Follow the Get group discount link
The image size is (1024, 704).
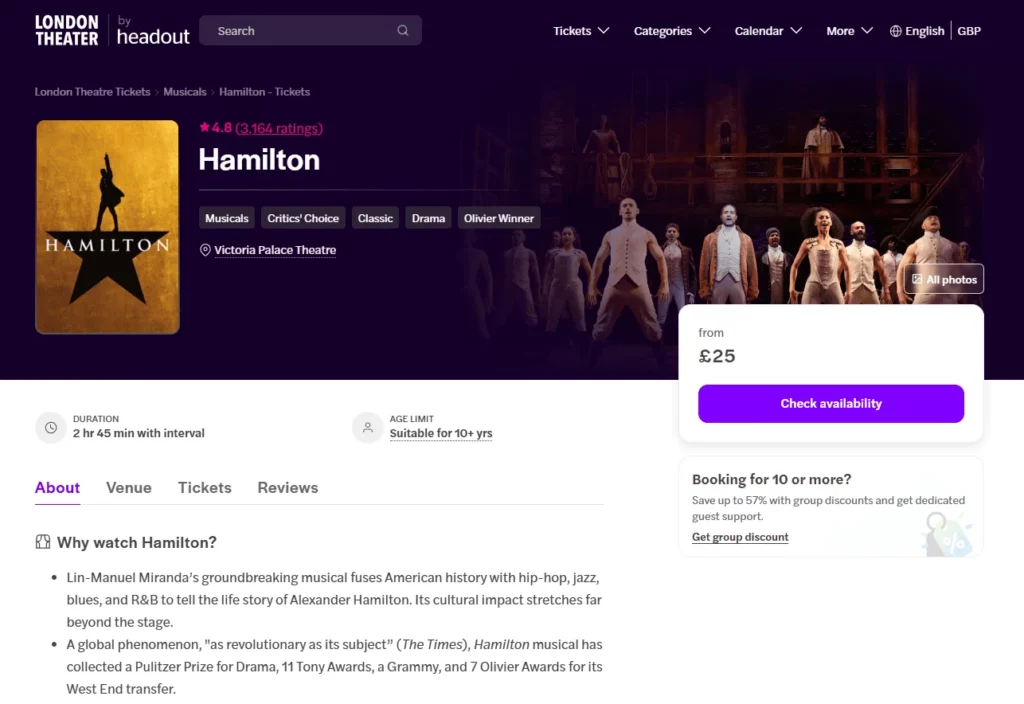740,537
